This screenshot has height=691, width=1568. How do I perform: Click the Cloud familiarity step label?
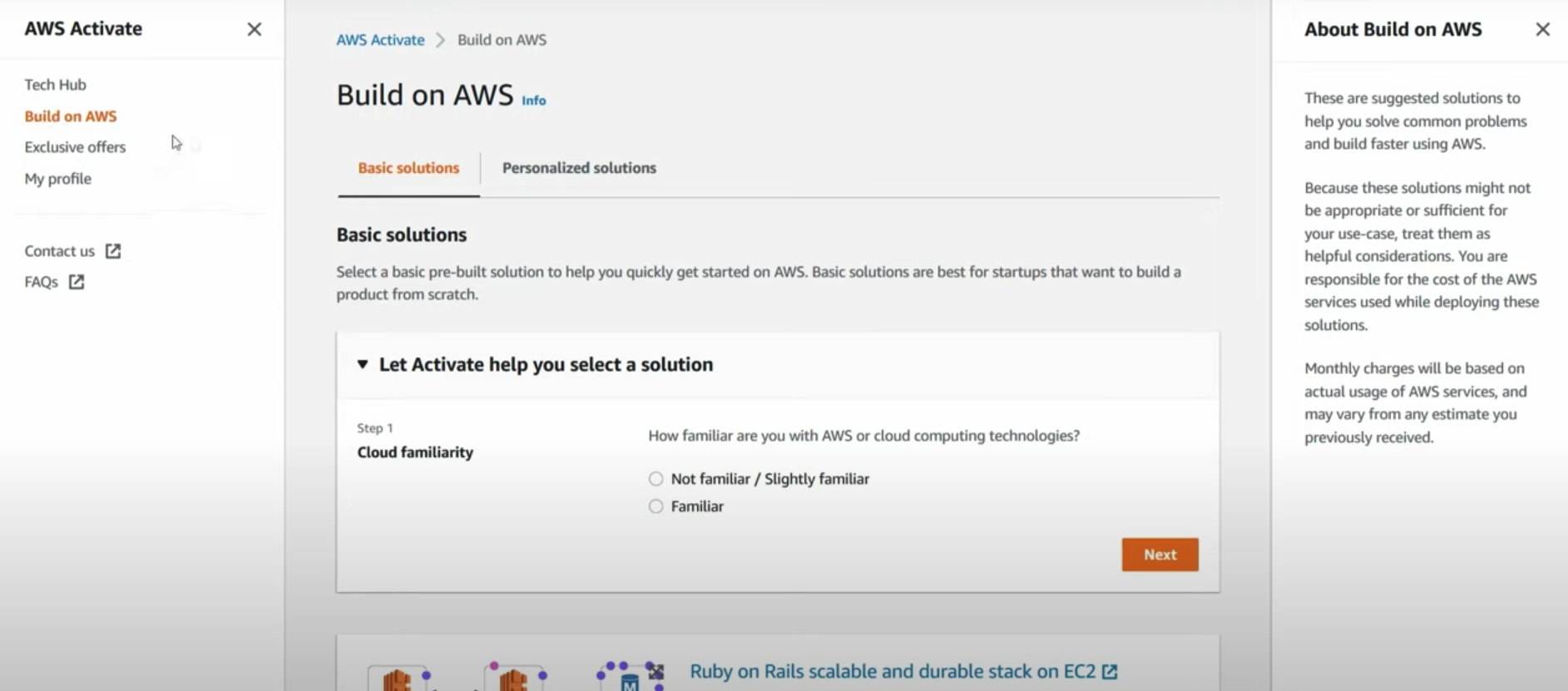[415, 452]
